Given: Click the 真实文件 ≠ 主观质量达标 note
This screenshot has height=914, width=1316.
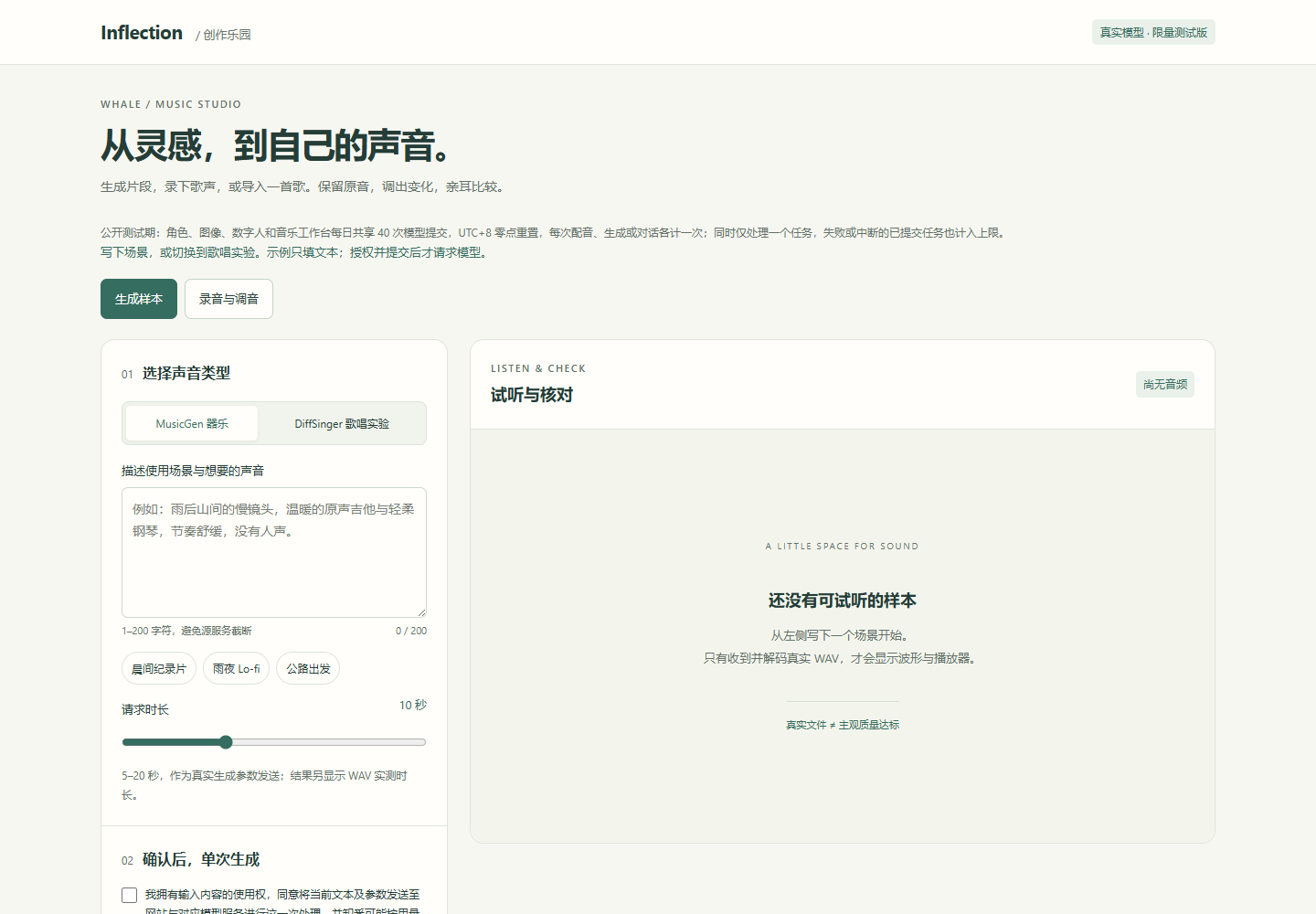Looking at the screenshot, I should click(x=843, y=725).
